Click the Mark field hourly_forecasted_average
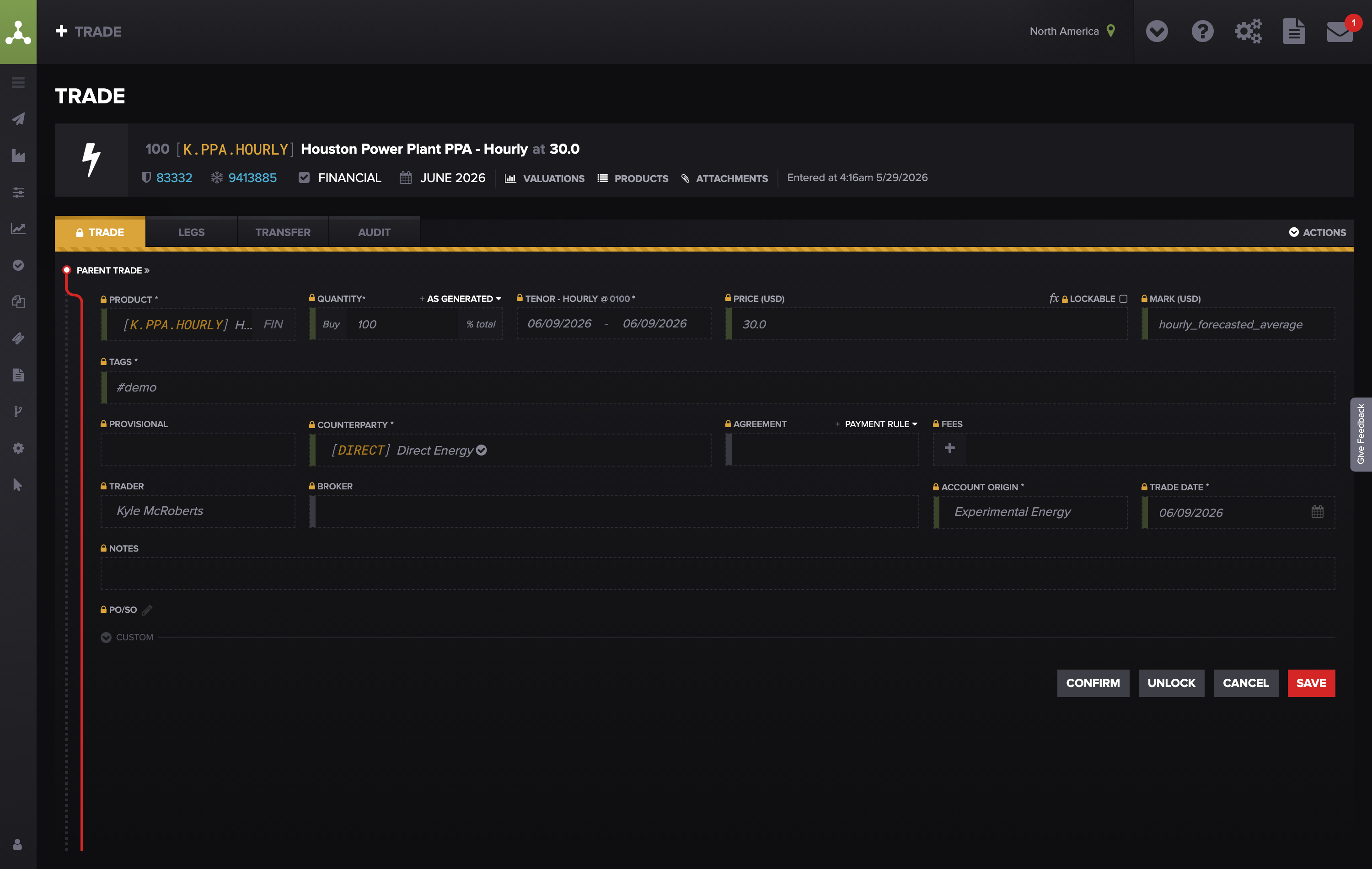This screenshot has width=1372, height=869. (x=1238, y=324)
